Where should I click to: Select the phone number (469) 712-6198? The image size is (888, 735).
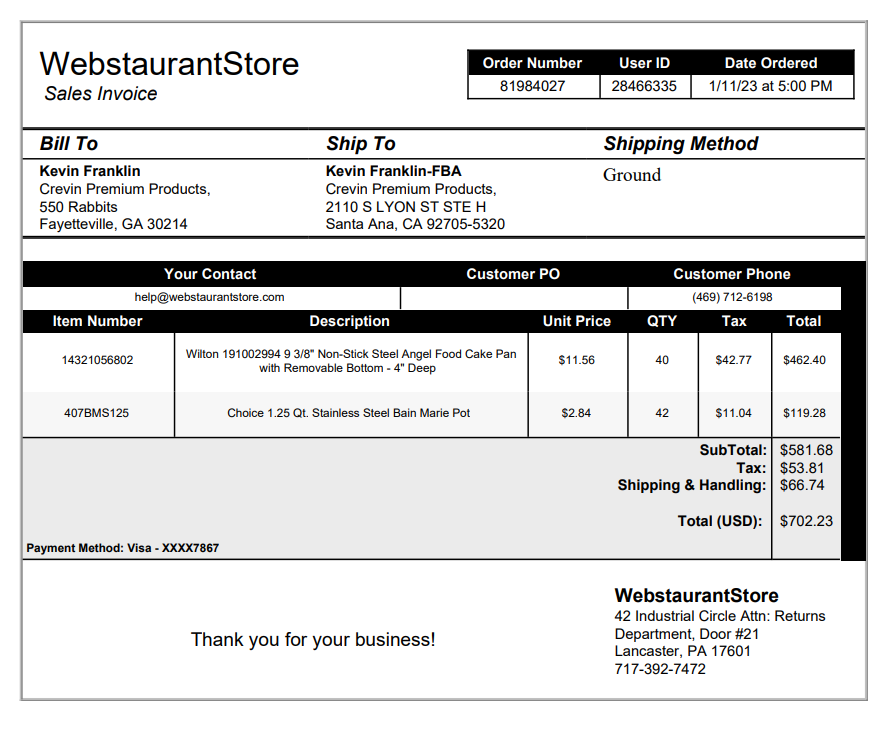point(732,297)
